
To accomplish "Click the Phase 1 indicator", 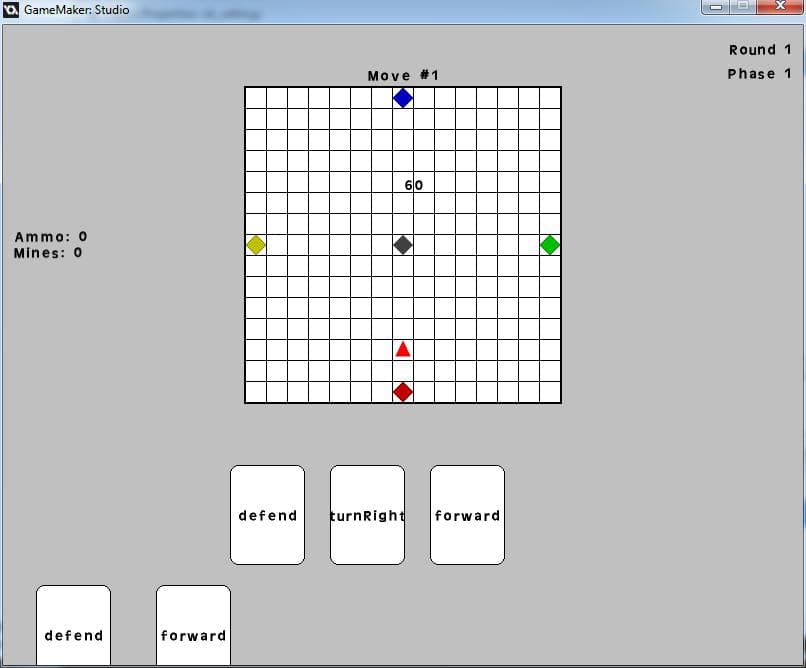I will pyautogui.click(x=759, y=74).
